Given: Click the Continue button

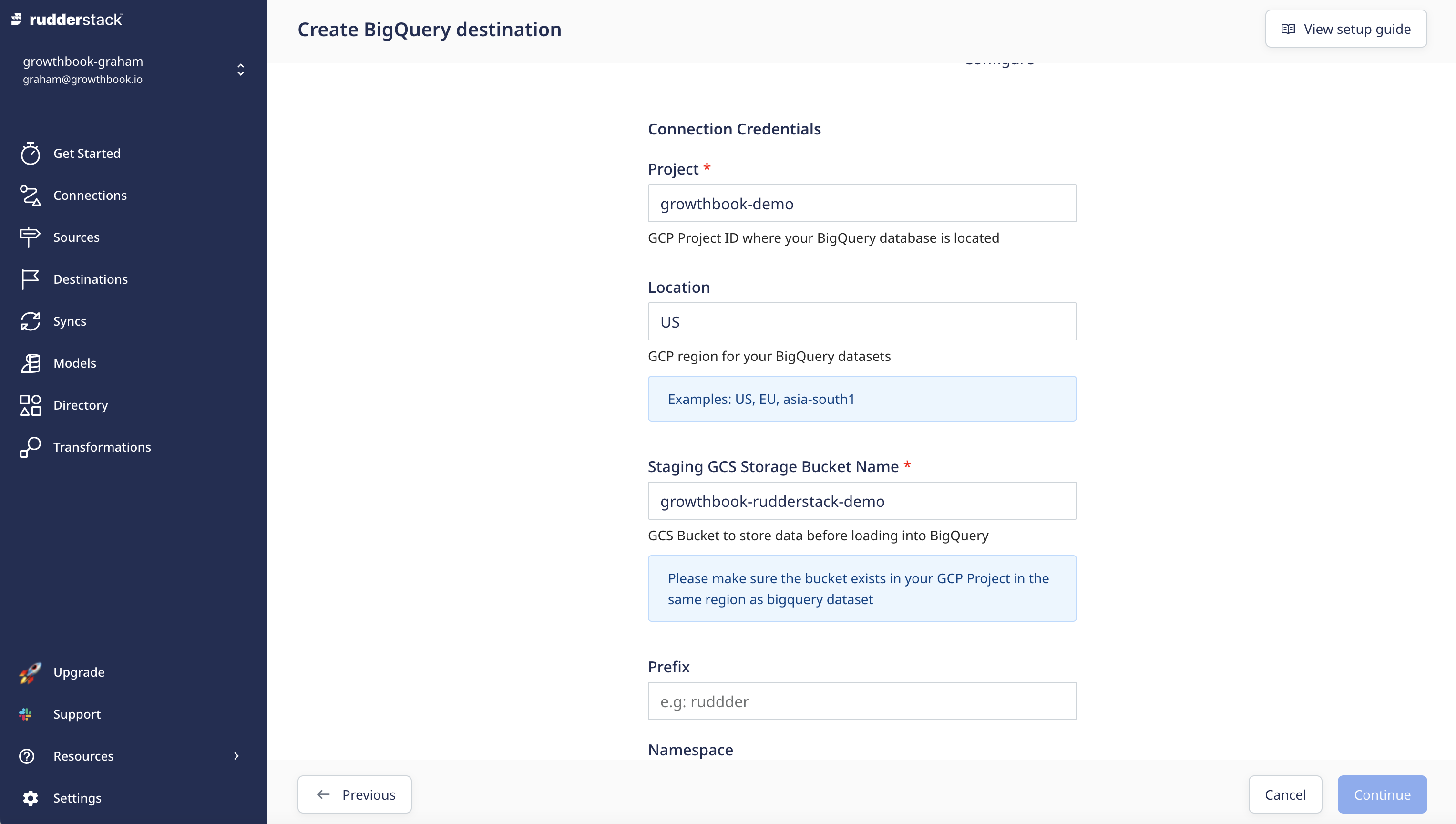Looking at the screenshot, I should pyautogui.click(x=1382, y=794).
